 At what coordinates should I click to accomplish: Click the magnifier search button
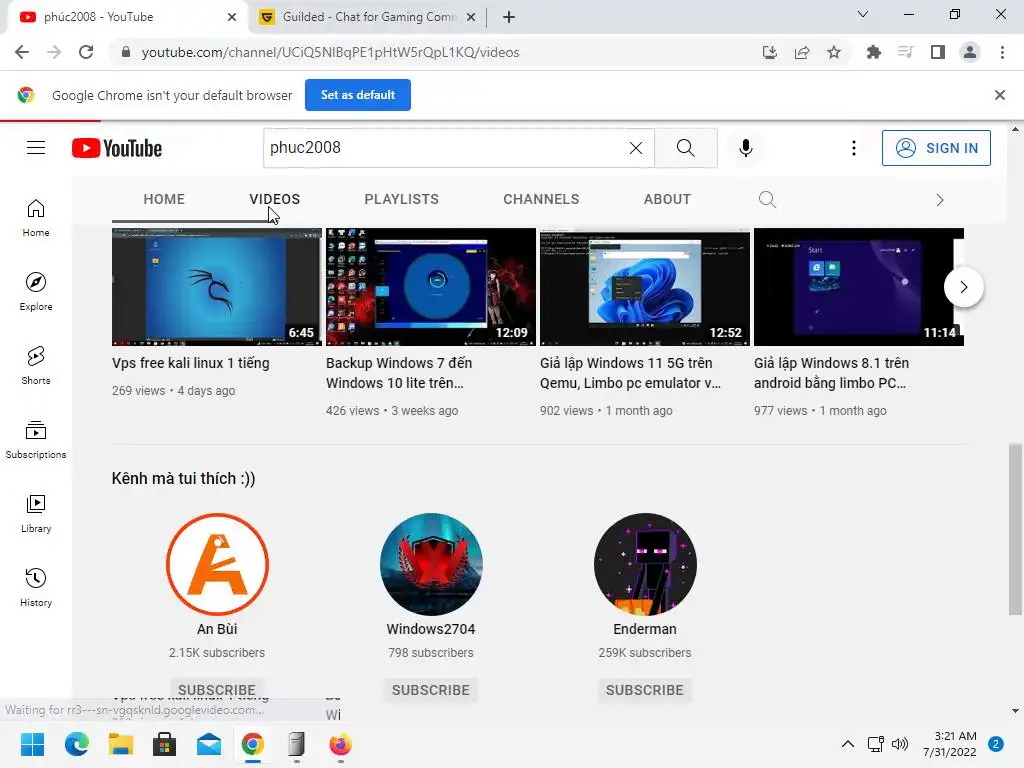pyautogui.click(x=686, y=148)
